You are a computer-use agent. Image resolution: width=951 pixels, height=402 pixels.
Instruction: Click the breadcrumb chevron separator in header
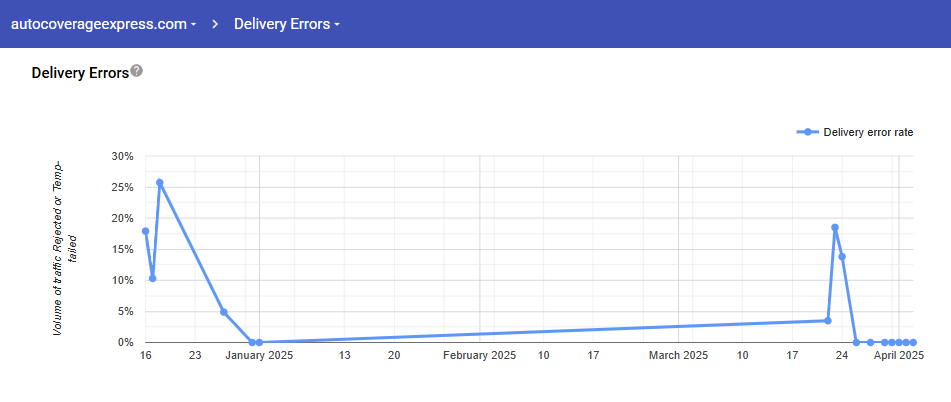(x=215, y=24)
